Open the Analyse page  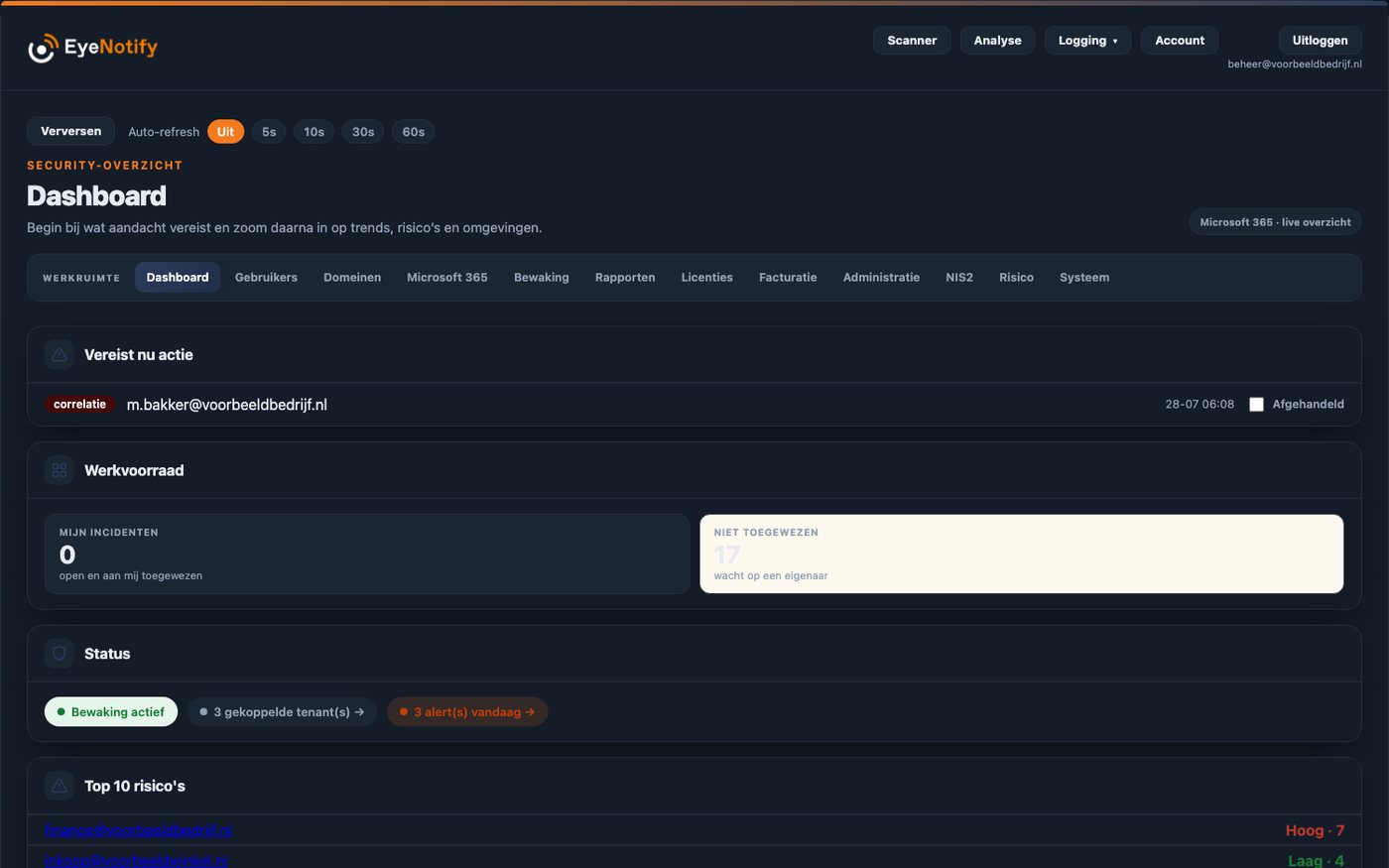pyautogui.click(x=997, y=41)
